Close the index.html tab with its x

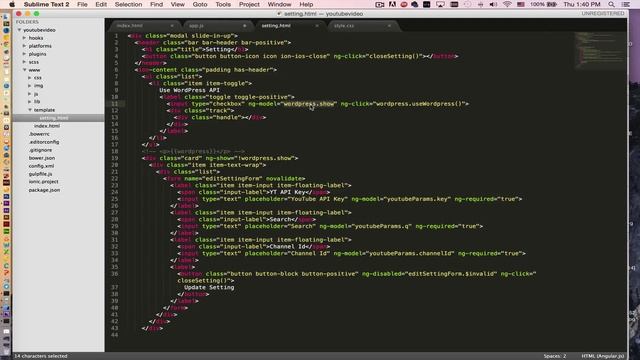tap(172, 26)
